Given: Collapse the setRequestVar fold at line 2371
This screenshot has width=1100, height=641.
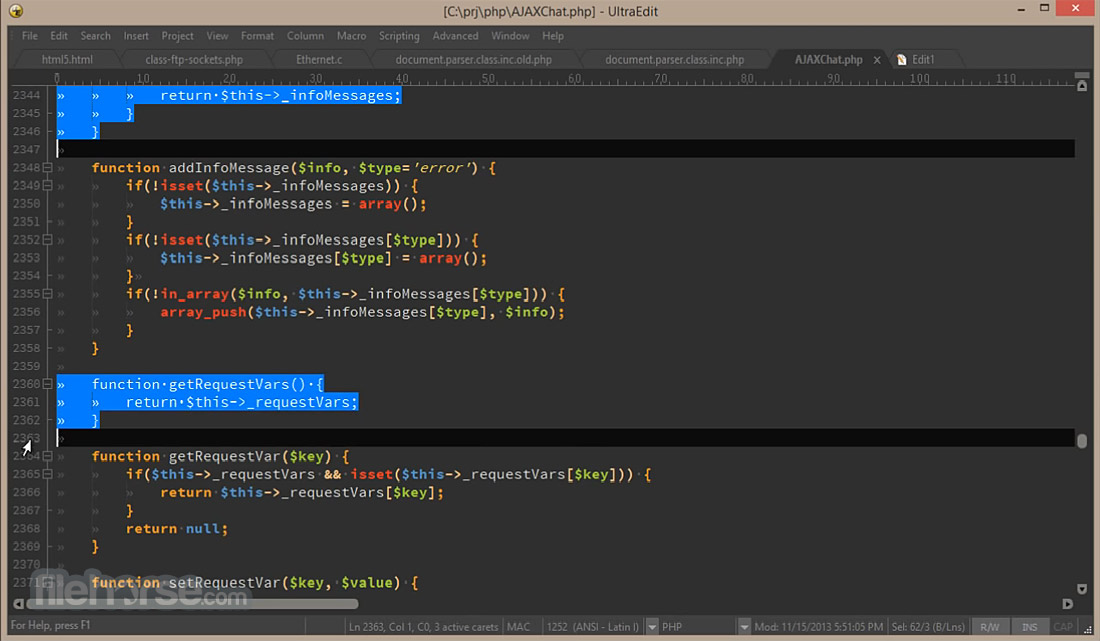Looking at the screenshot, I should [48, 583].
